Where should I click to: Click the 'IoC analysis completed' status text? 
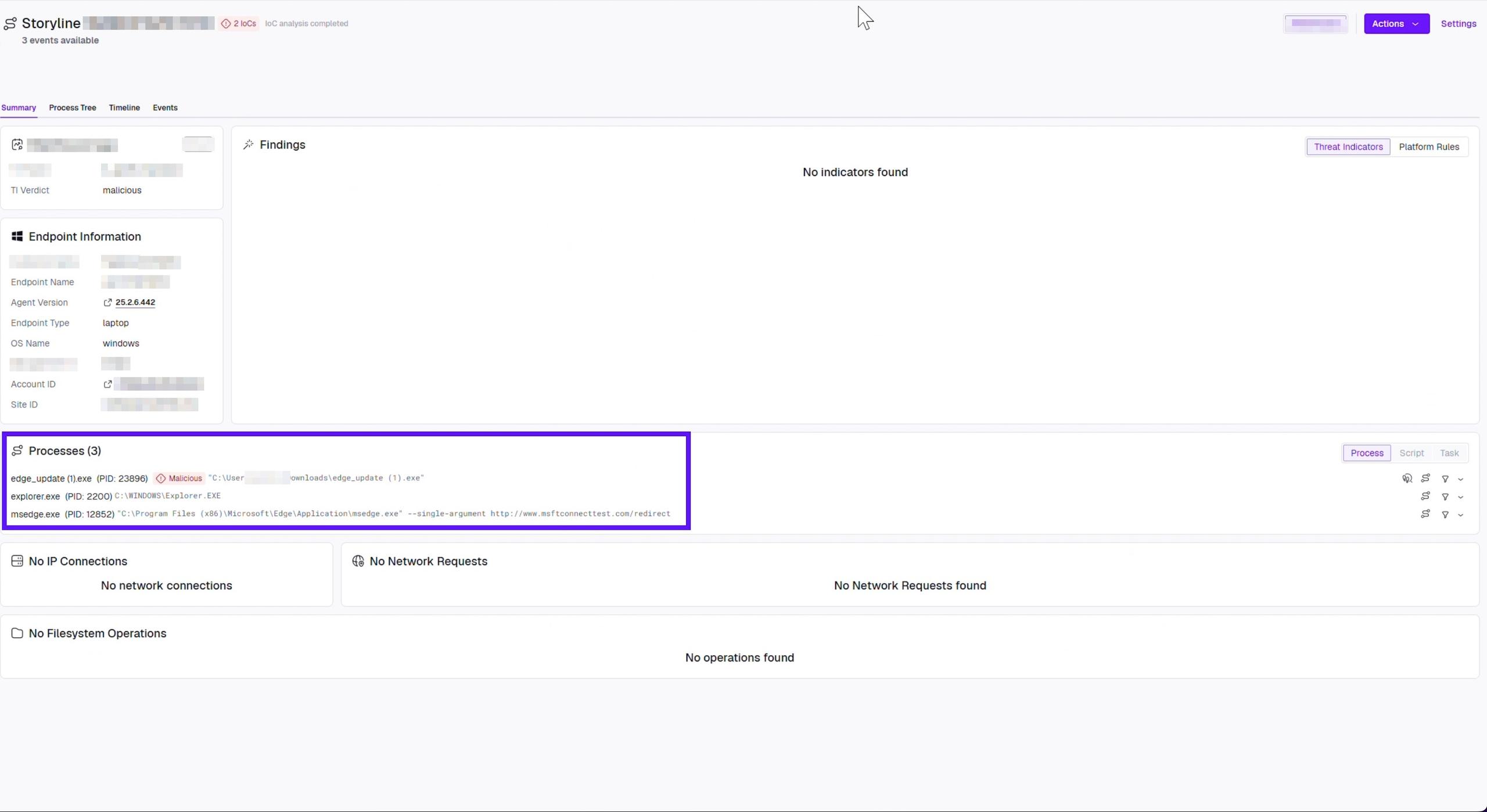[x=307, y=24]
